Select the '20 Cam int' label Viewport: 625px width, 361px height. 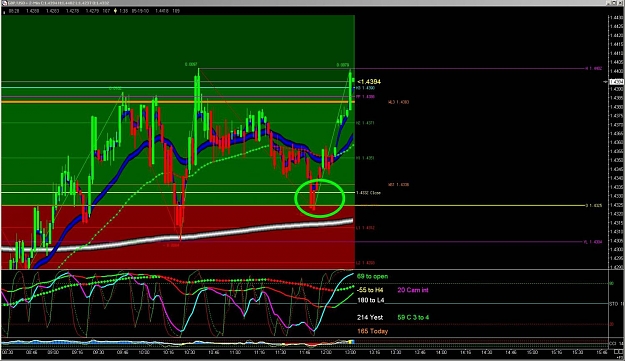[x=413, y=290]
